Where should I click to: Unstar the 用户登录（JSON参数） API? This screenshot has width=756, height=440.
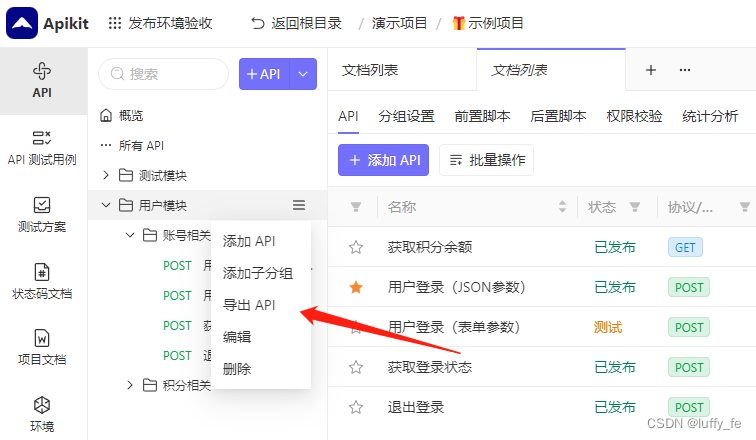point(356,287)
